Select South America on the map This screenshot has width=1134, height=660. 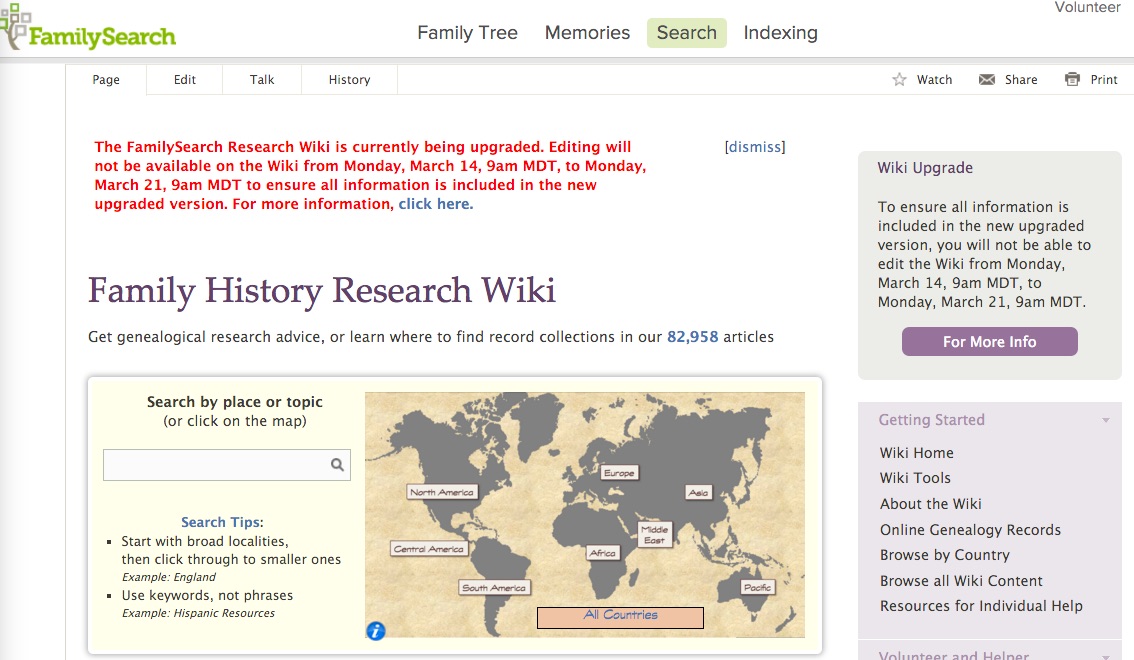click(x=494, y=588)
